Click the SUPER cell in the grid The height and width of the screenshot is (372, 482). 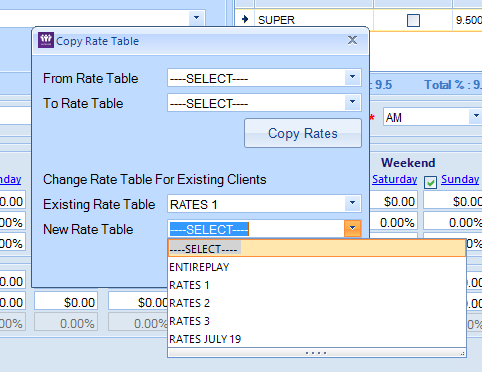click(314, 20)
